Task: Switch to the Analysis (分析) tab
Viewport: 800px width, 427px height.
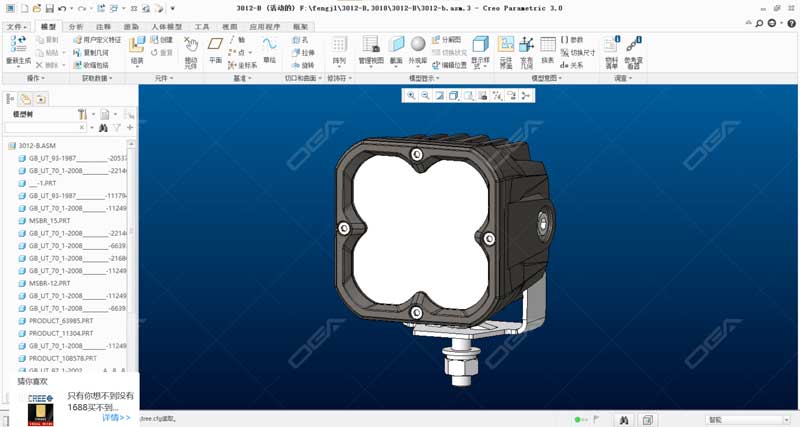Action: click(76, 27)
